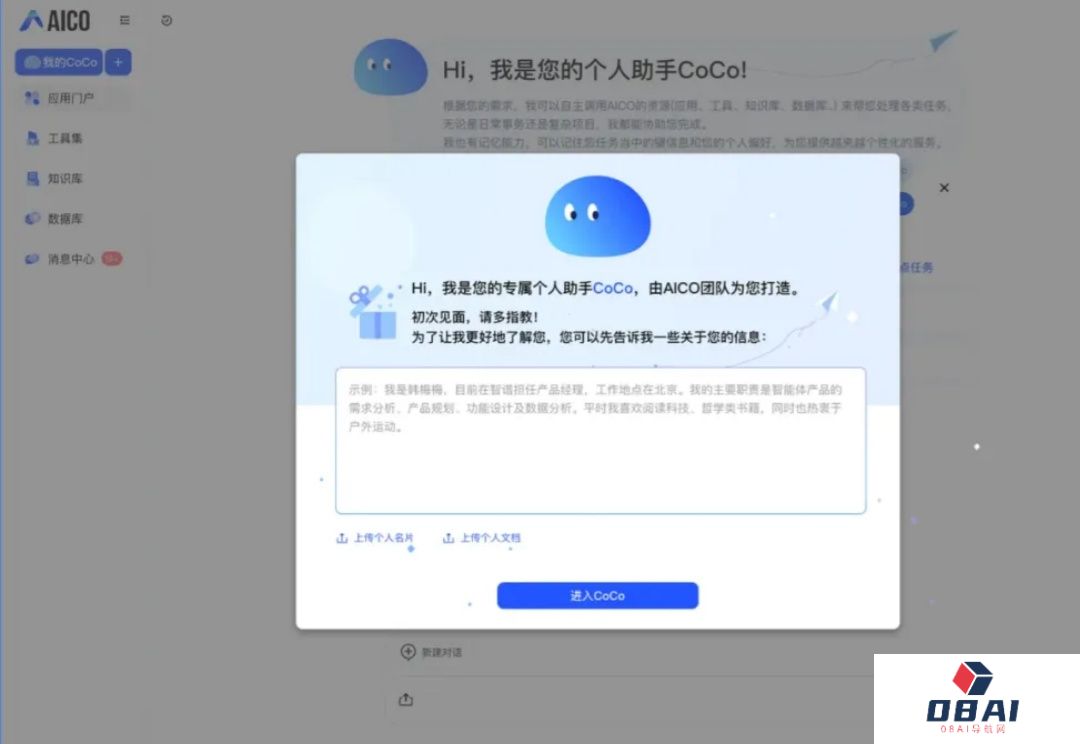This screenshot has height=744, width=1080.
Task: Click the blue CoCo mascot in dialog
Action: pyautogui.click(x=598, y=216)
